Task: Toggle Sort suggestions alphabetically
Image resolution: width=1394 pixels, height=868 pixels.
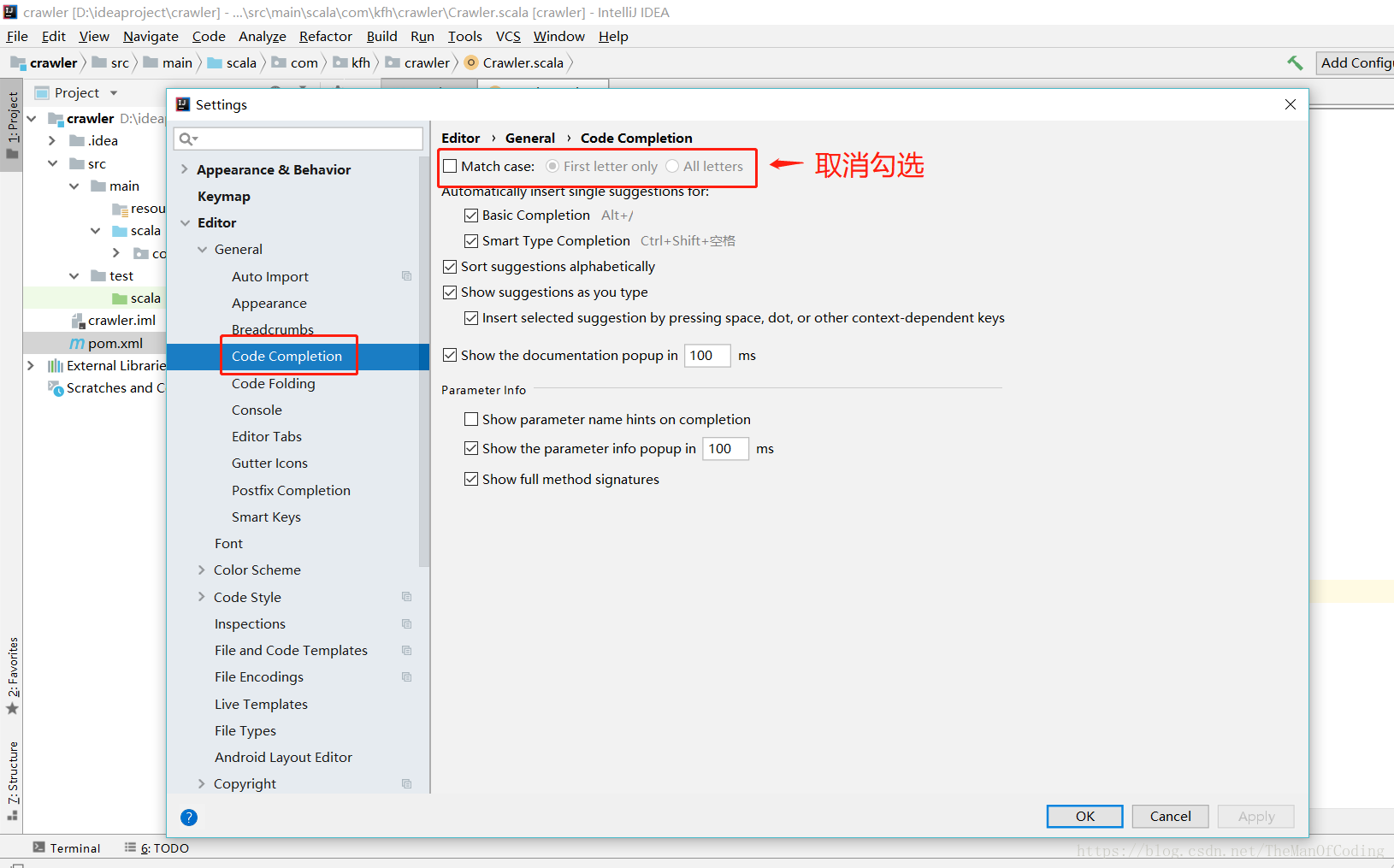Action: click(450, 267)
